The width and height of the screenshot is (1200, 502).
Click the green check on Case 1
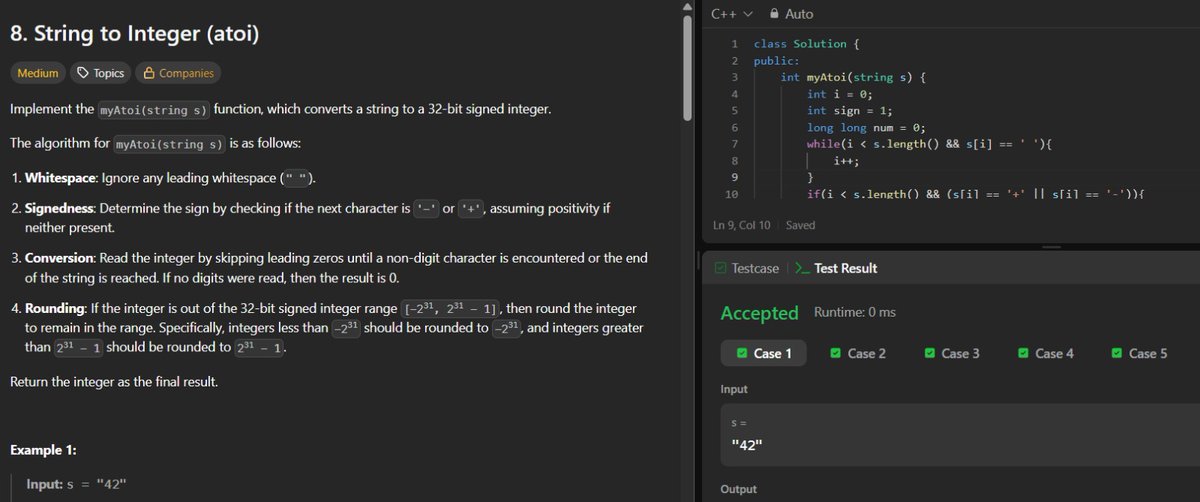point(741,353)
